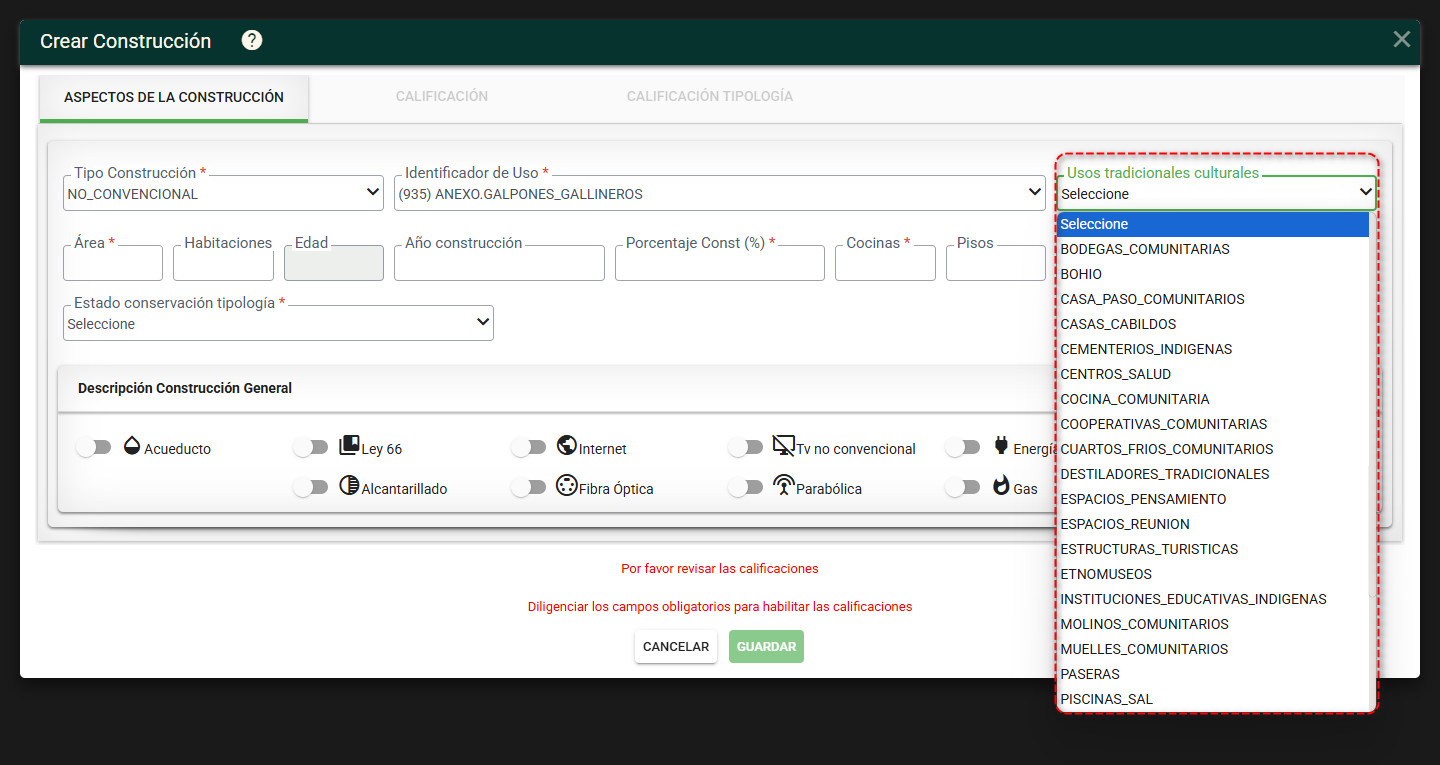The width and height of the screenshot is (1440, 765).
Task: Select INSTITUCIONES_EDUCATIVAS_INDIGENAS in the list
Action: (1212, 599)
